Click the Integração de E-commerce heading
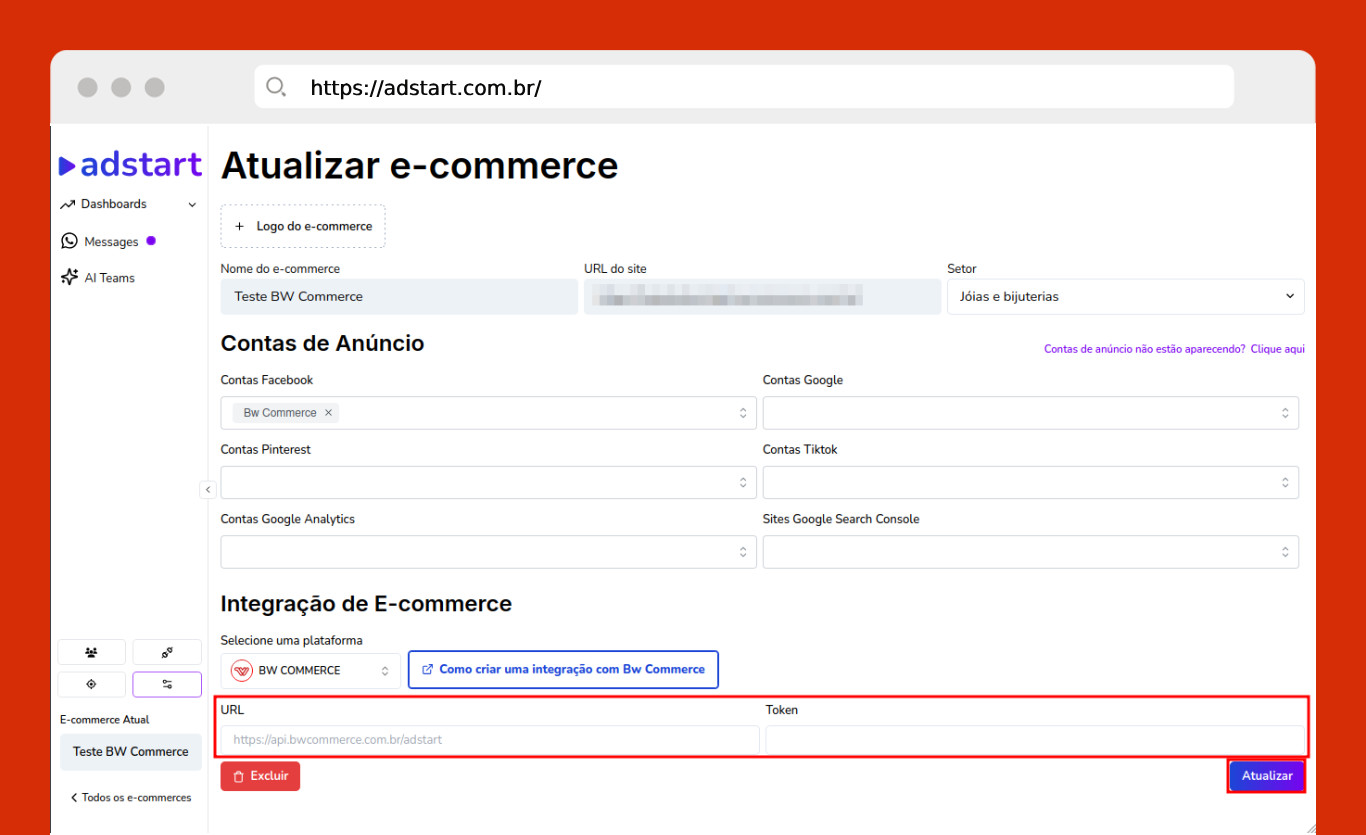This screenshot has height=835, width=1366. [366, 604]
